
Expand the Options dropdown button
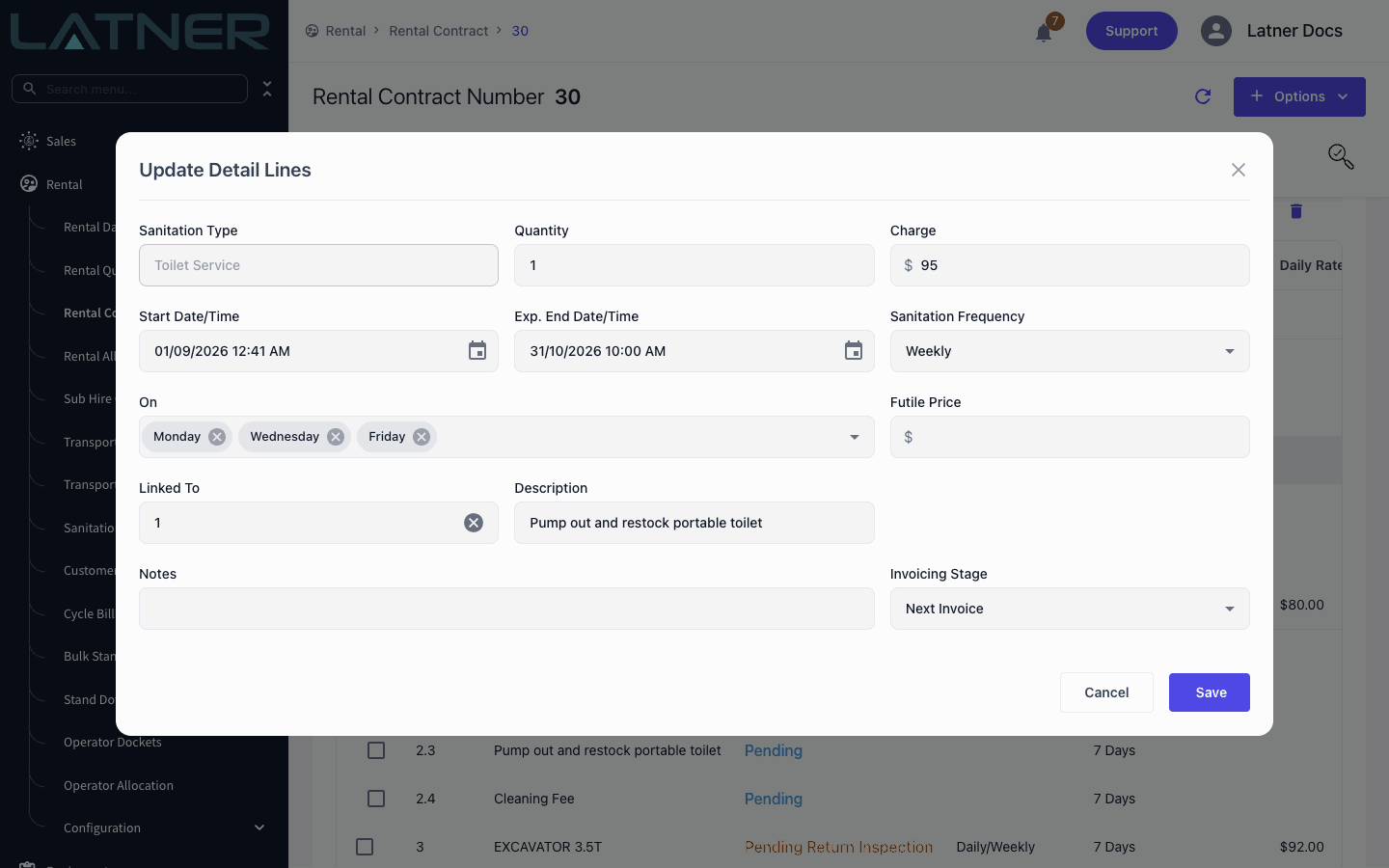(x=1299, y=96)
